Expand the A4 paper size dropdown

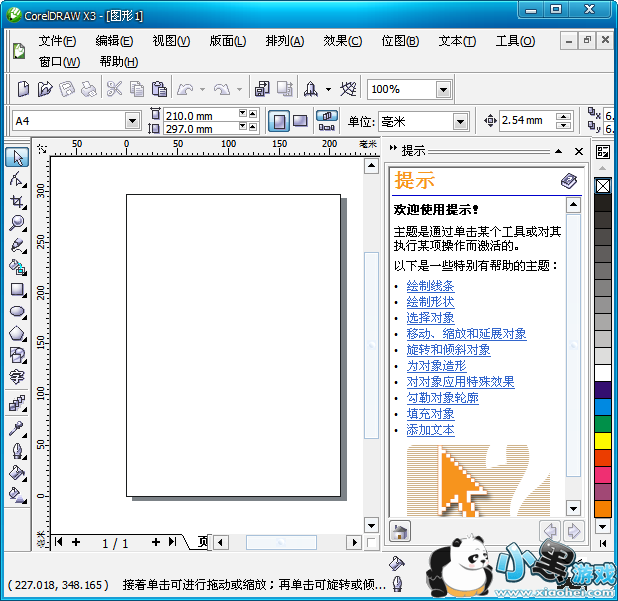(132, 121)
